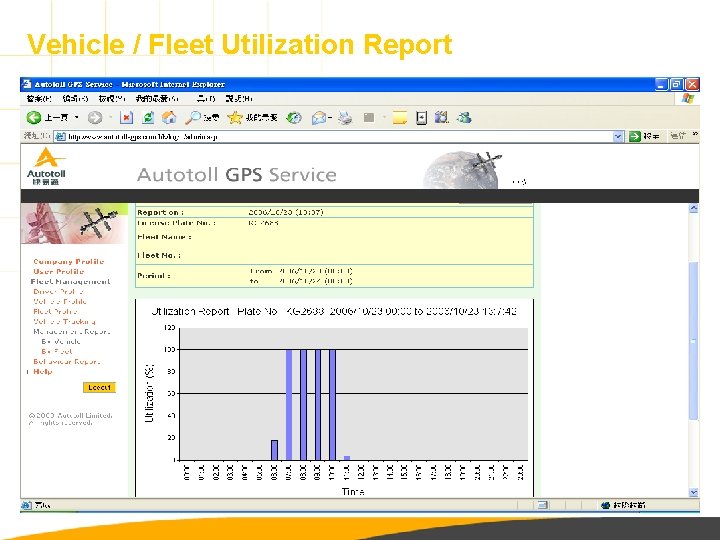Click the grey Forward arrow button
The image size is (720, 540).
95,118
